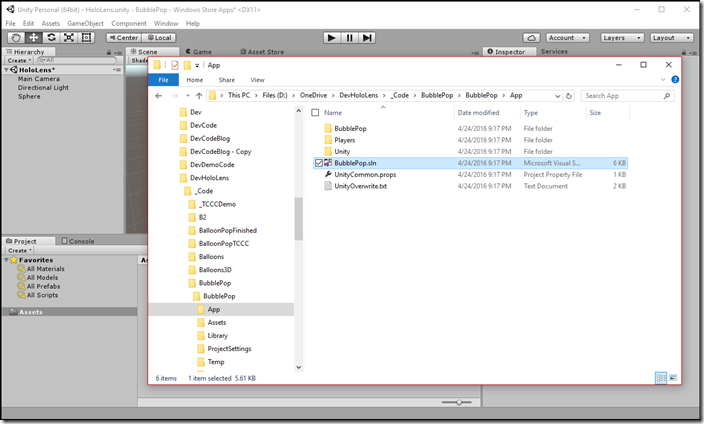Open Unity's GameObject menu

pyautogui.click(x=85, y=23)
